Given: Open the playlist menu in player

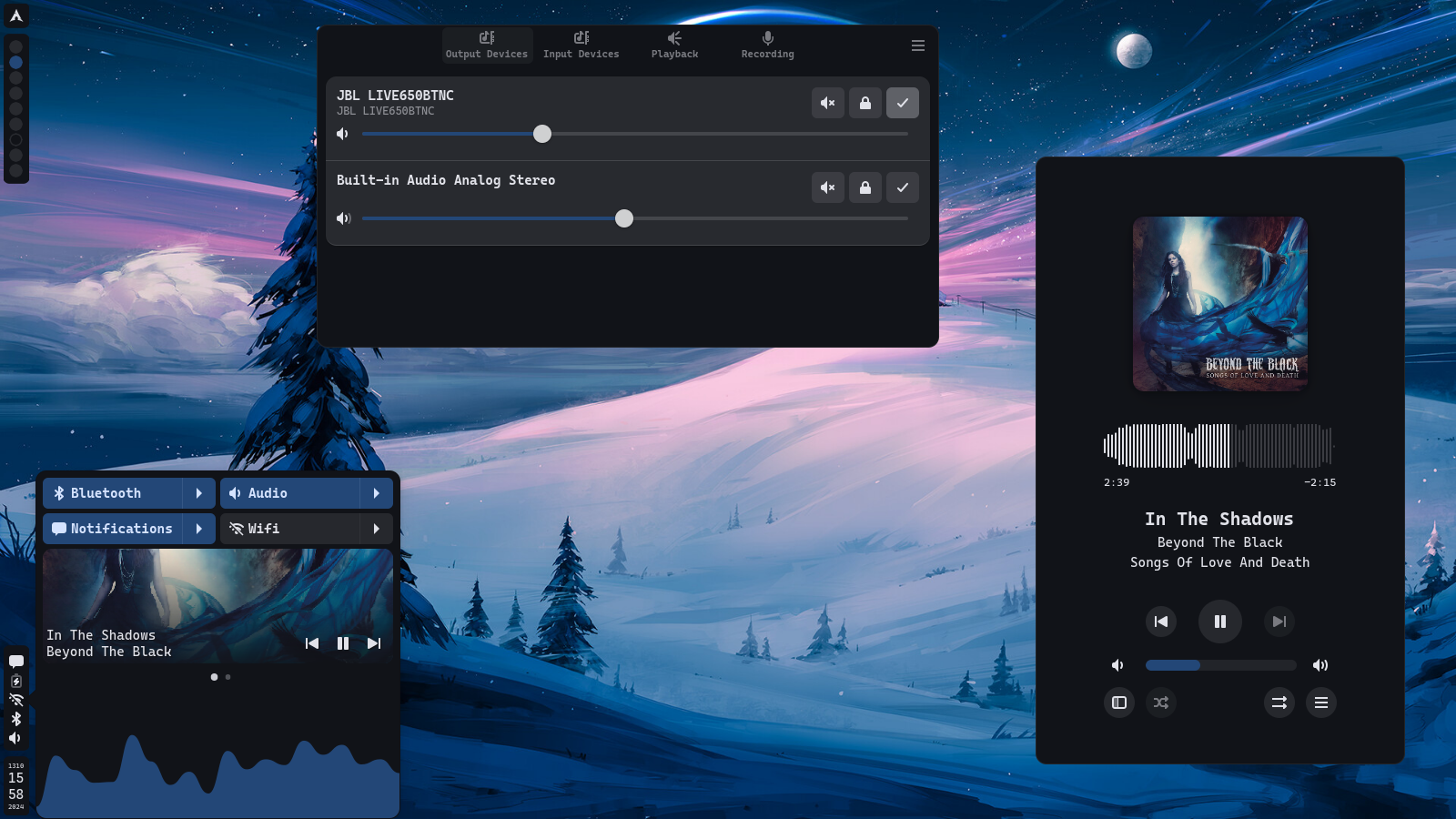Looking at the screenshot, I should [x=1321, y=703].
